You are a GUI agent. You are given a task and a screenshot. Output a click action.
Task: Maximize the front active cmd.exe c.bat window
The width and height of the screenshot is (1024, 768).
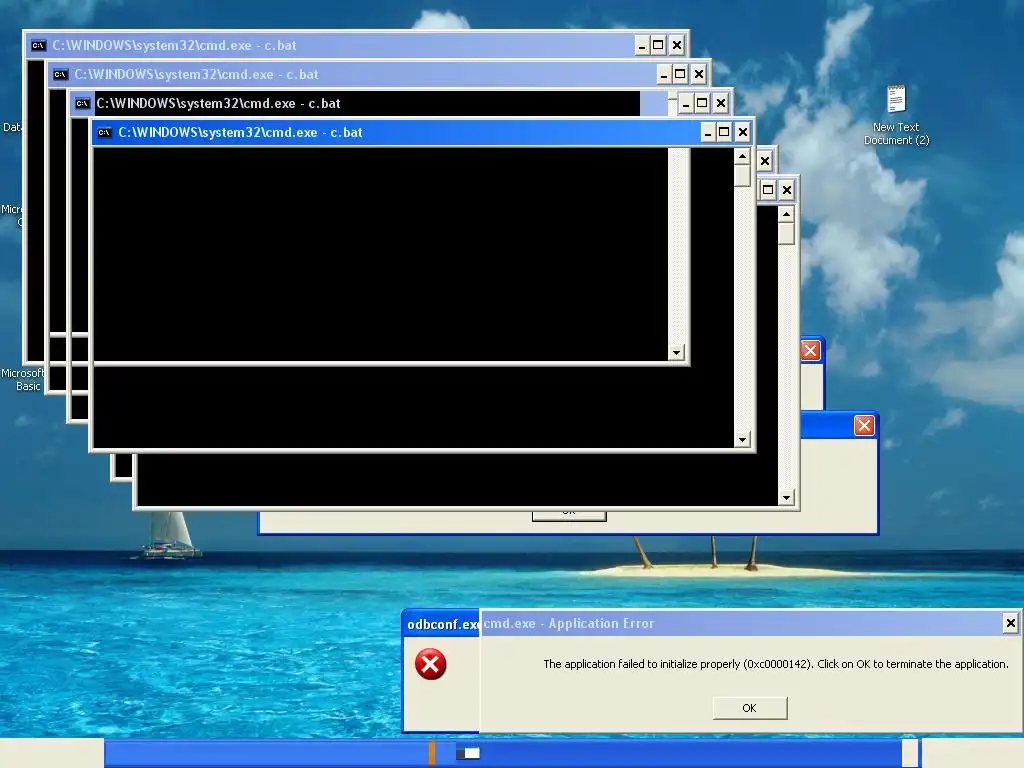pos(724,133)
